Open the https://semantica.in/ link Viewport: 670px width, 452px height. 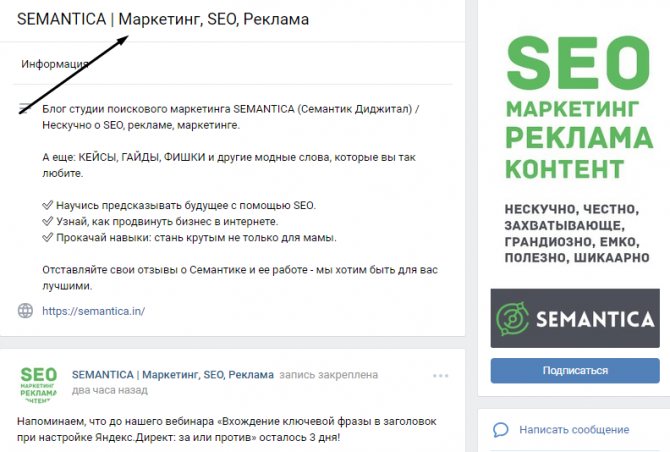coord(94,311)
